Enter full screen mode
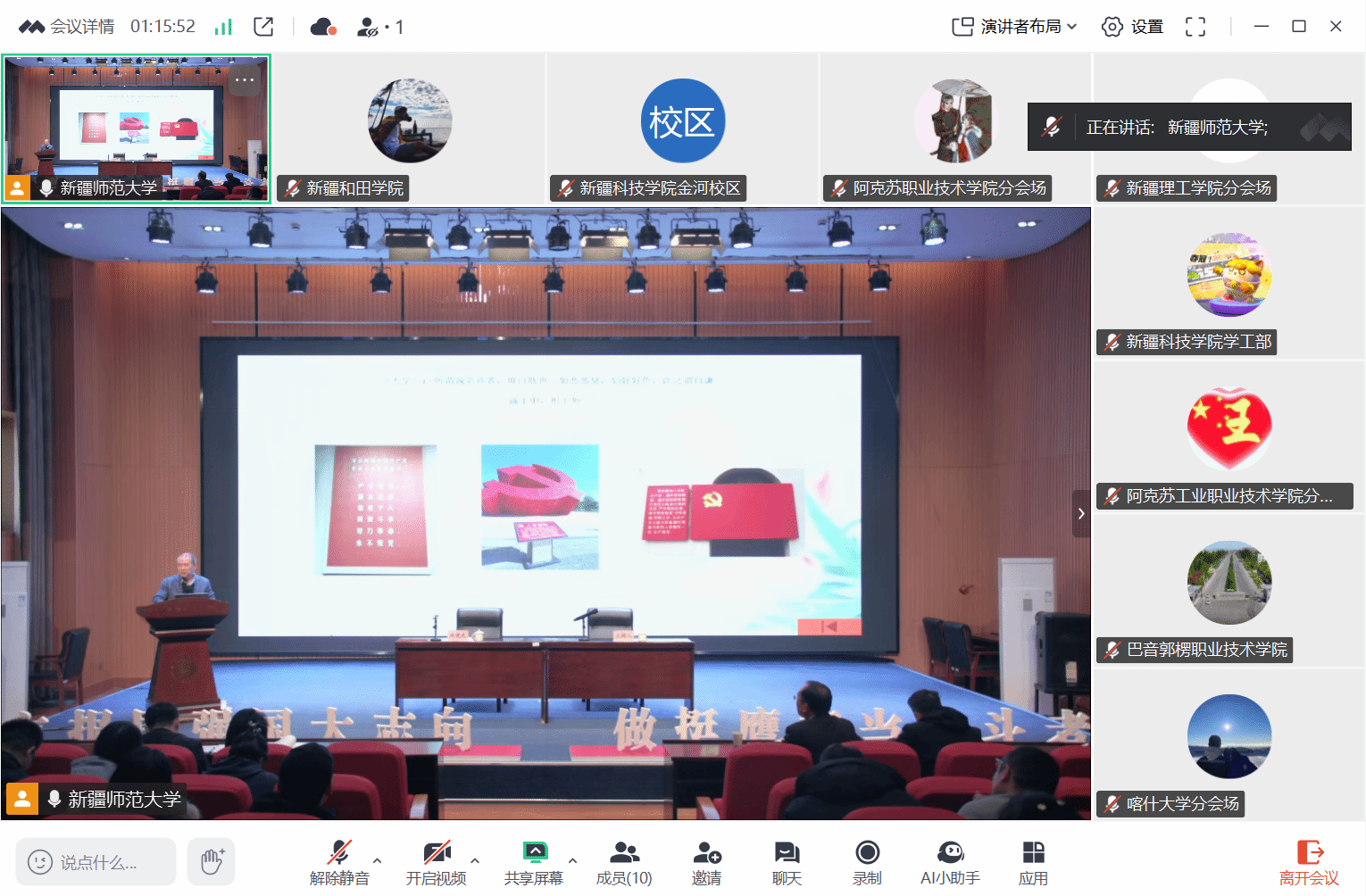Viewport: 1366px width, 896px height. pos(1195,27)
